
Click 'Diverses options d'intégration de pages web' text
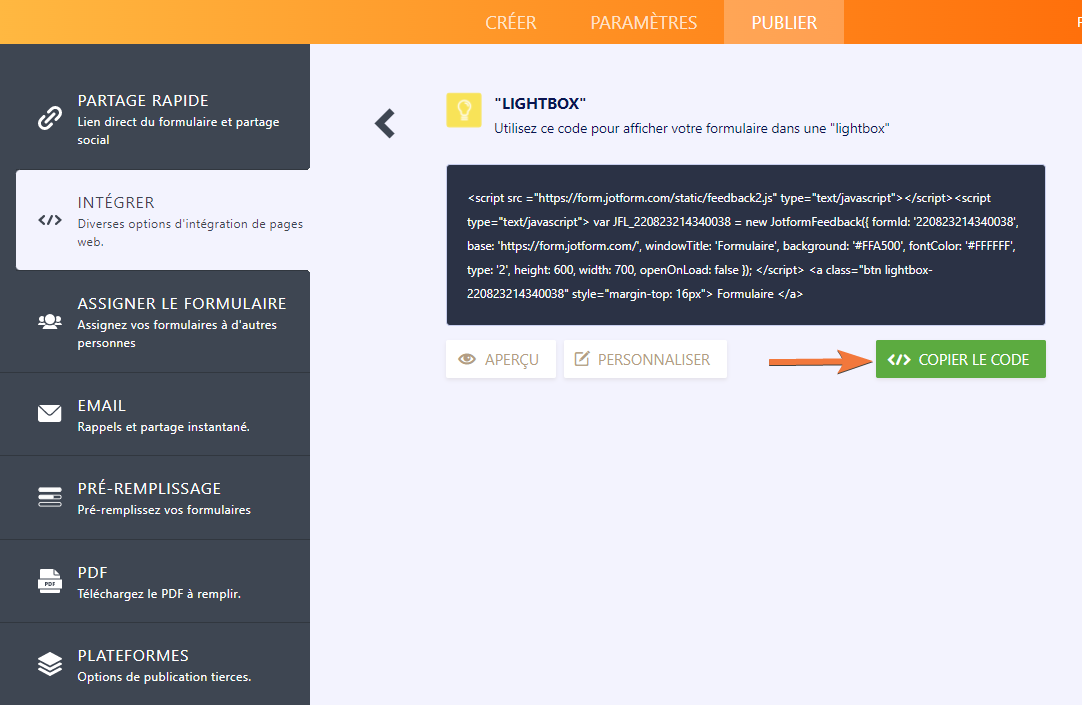190,232
